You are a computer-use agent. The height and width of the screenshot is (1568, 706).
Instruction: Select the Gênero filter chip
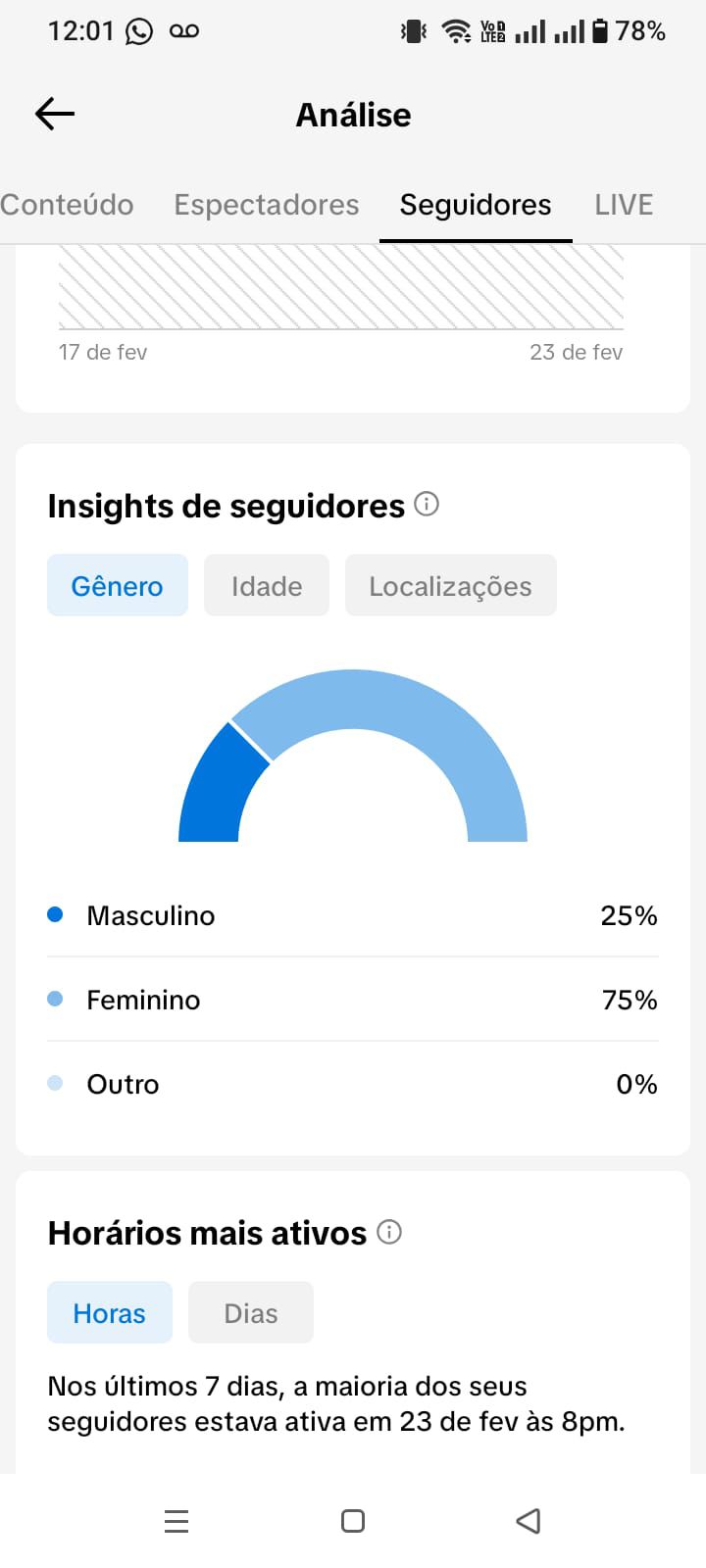click(x=118, y=586)
